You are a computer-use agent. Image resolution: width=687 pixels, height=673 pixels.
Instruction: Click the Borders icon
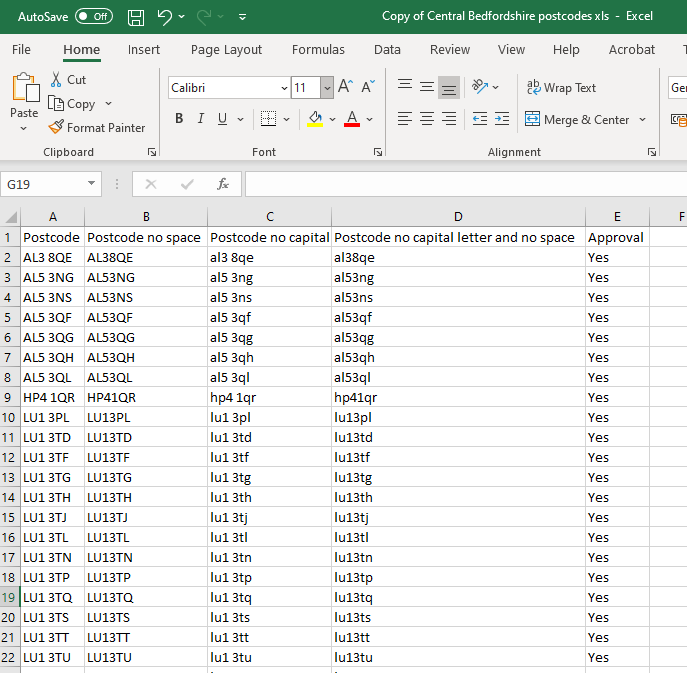pyautogui.click(x=268, y=119)
